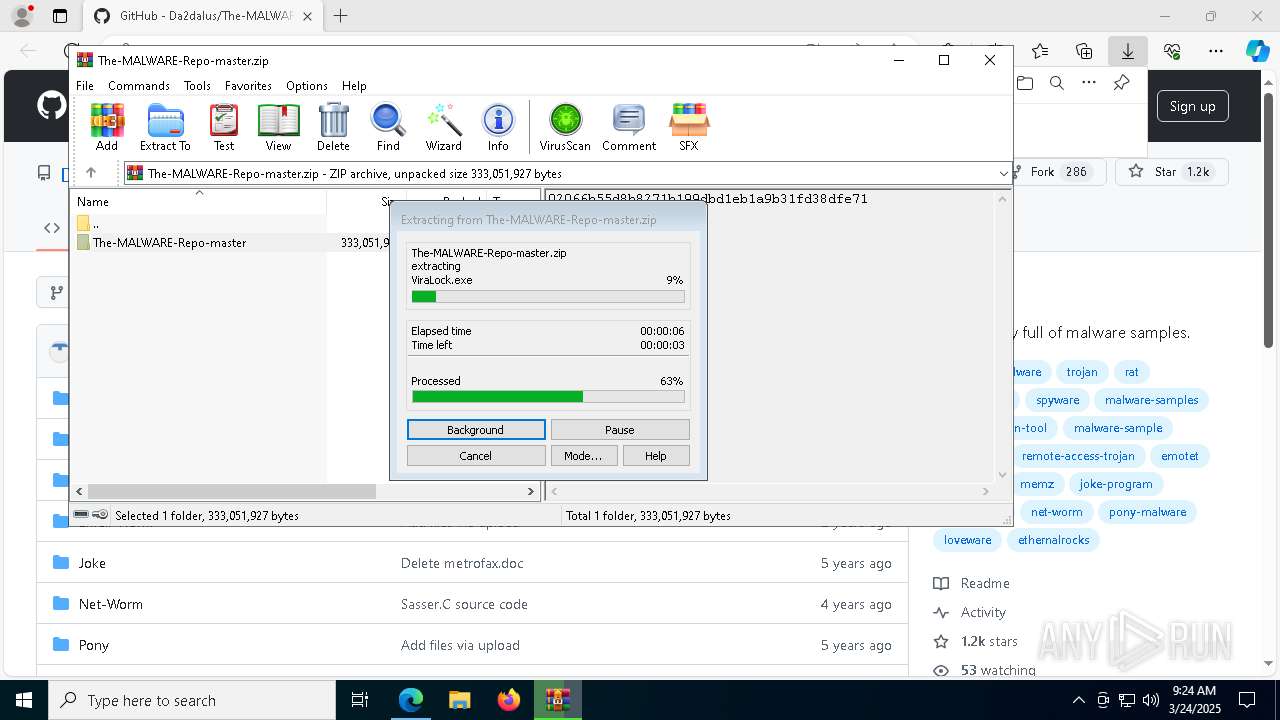The height and width of the screenshot is (720, 1280).
Task: Click the Copilot icon in Edge
Action: tap(1257, 51)
